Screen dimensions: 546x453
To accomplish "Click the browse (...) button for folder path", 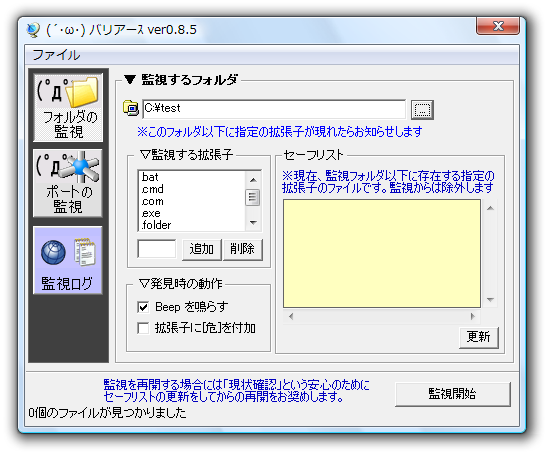I will 422,110.
